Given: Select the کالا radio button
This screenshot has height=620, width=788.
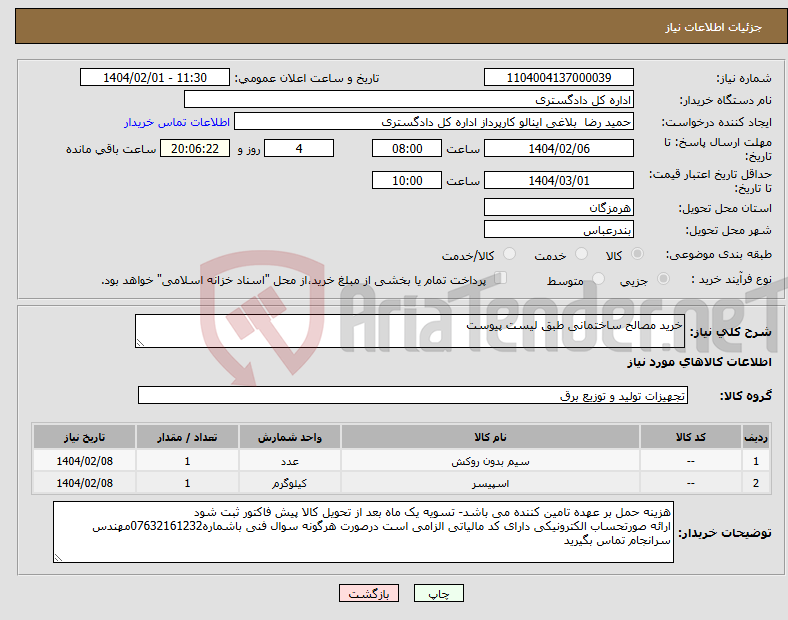Looking at the screenshot, I should 637,254.
